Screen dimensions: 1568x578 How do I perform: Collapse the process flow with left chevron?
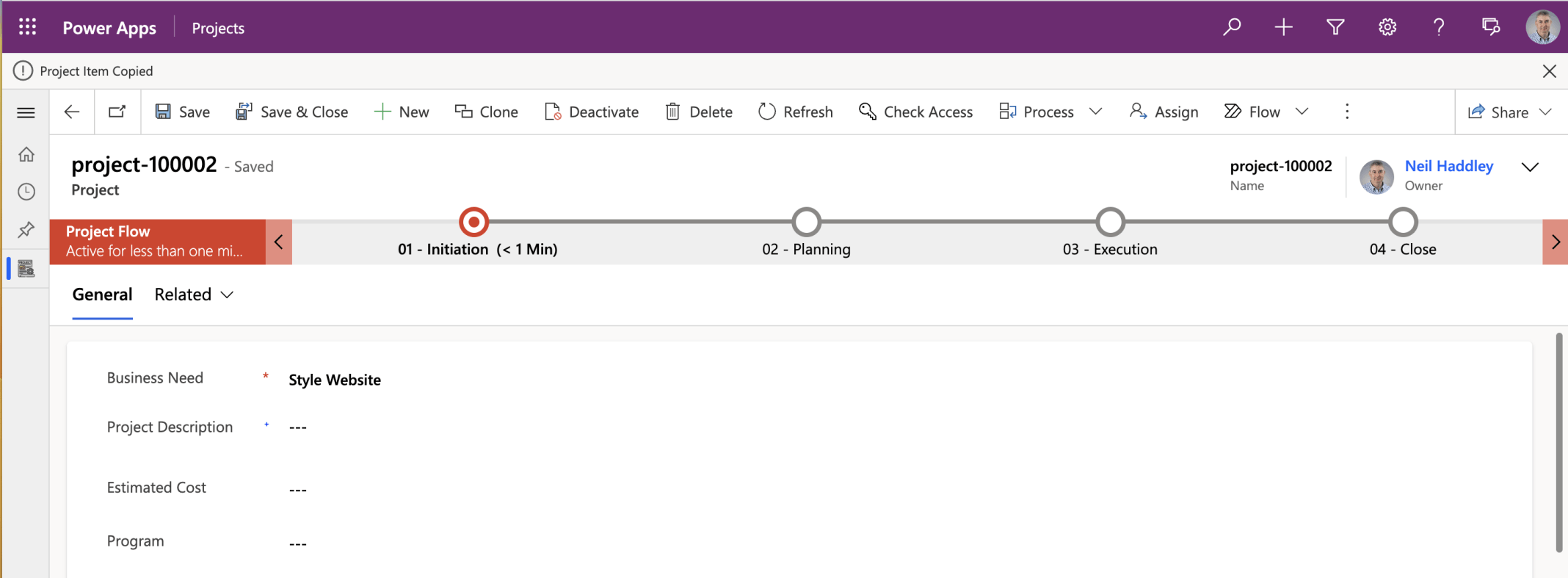pos(279,242)
